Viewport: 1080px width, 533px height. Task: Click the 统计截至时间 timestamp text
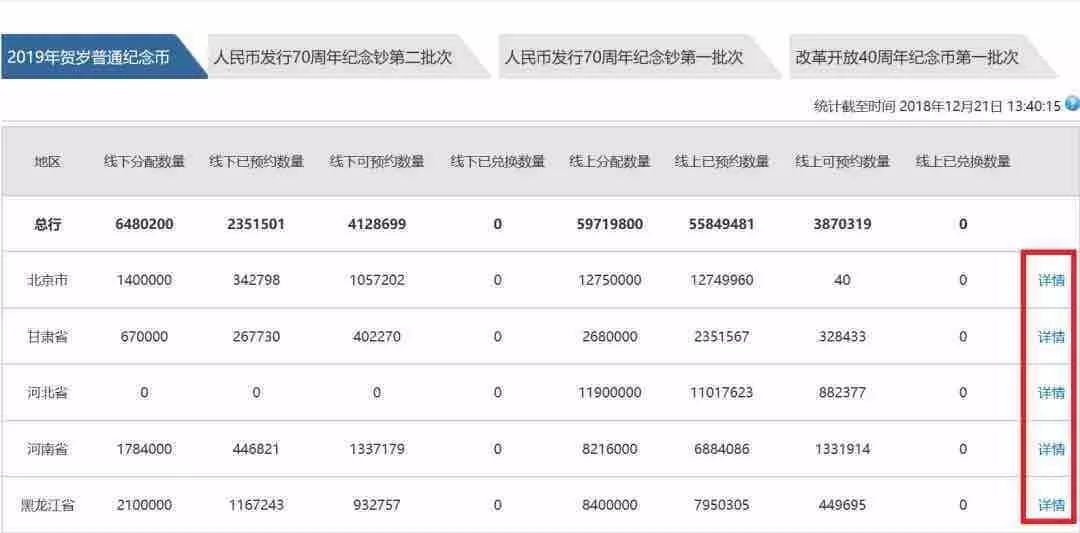click(937, 106)
